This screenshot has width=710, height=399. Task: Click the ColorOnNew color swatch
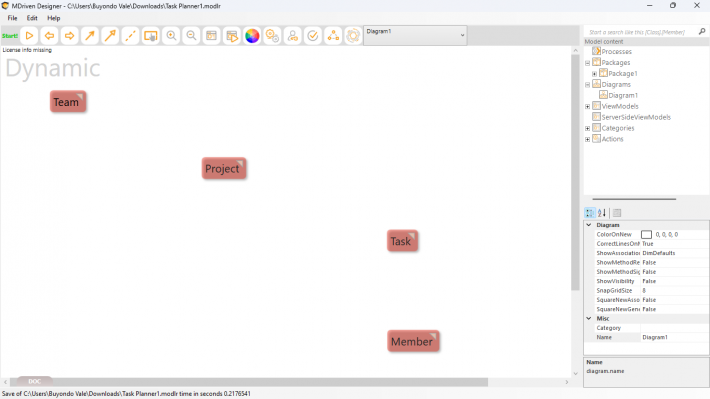pos(646,235)
